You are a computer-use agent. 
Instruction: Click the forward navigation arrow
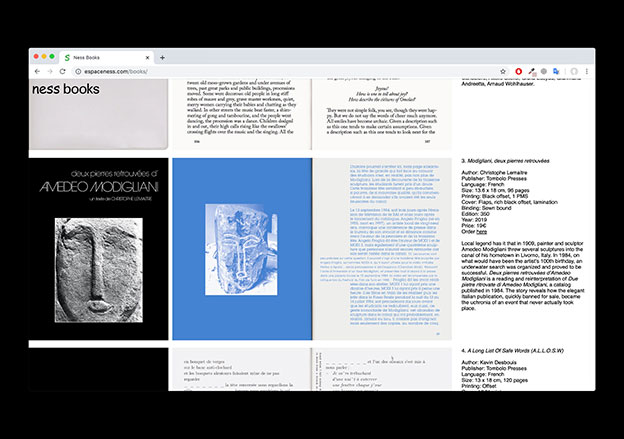coord(50,72)
